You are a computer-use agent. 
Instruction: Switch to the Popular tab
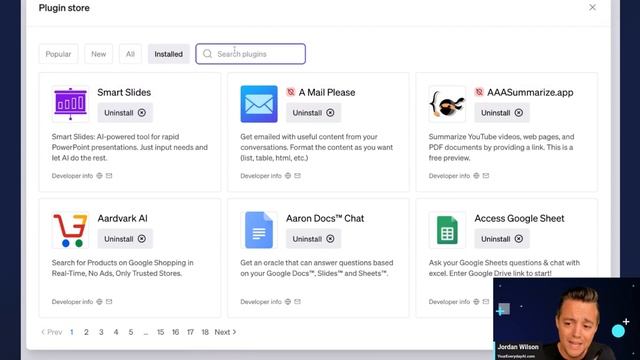coord(58,54)
